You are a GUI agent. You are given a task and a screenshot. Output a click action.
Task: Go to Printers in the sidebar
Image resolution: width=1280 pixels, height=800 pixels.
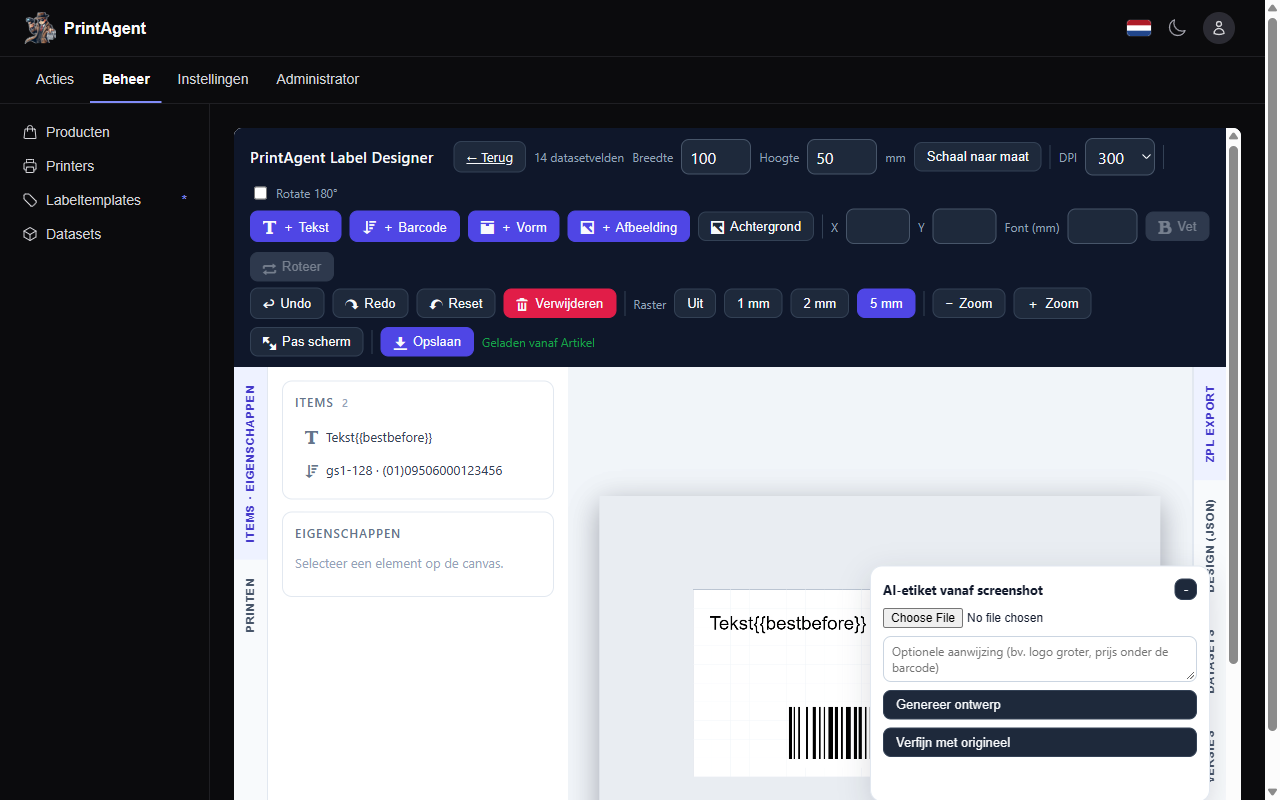70,166
